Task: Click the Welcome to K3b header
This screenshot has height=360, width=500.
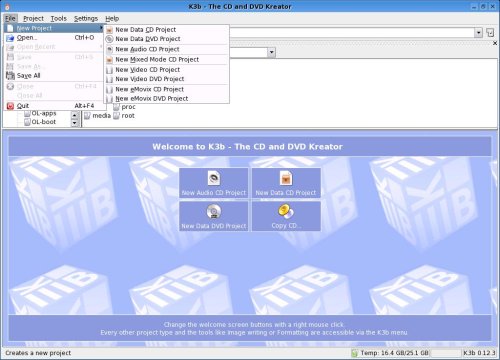Action: pos(247,147)
